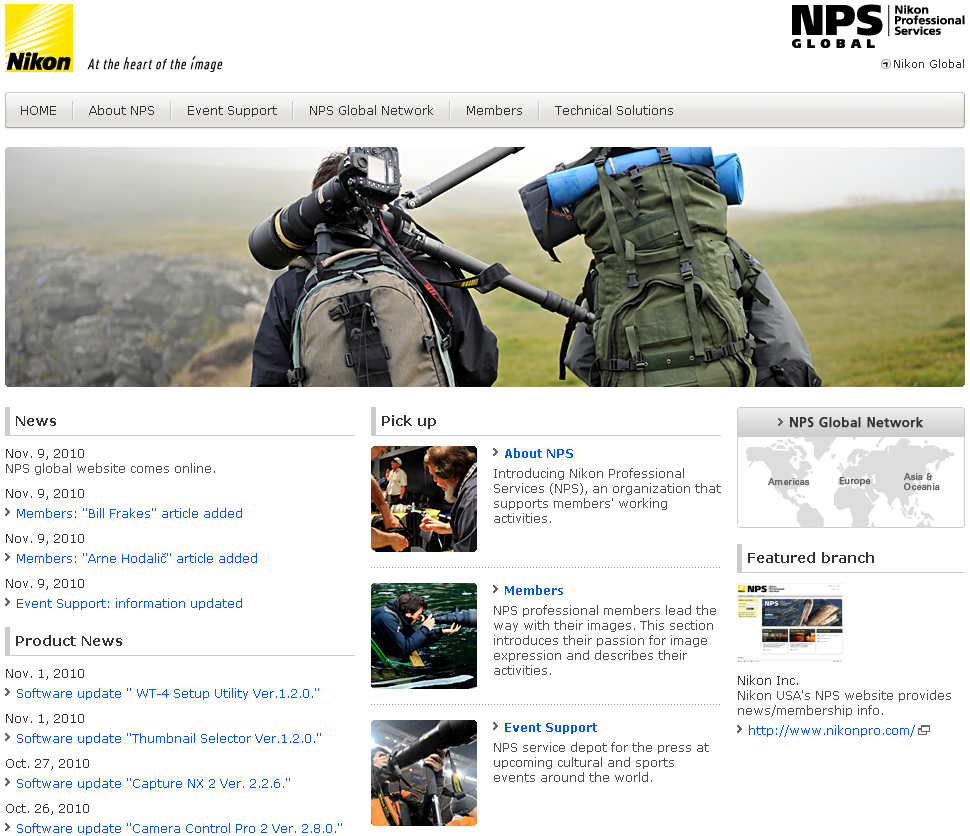
Task: Select Asia & Oceania on the map
Action: [920, 481]
